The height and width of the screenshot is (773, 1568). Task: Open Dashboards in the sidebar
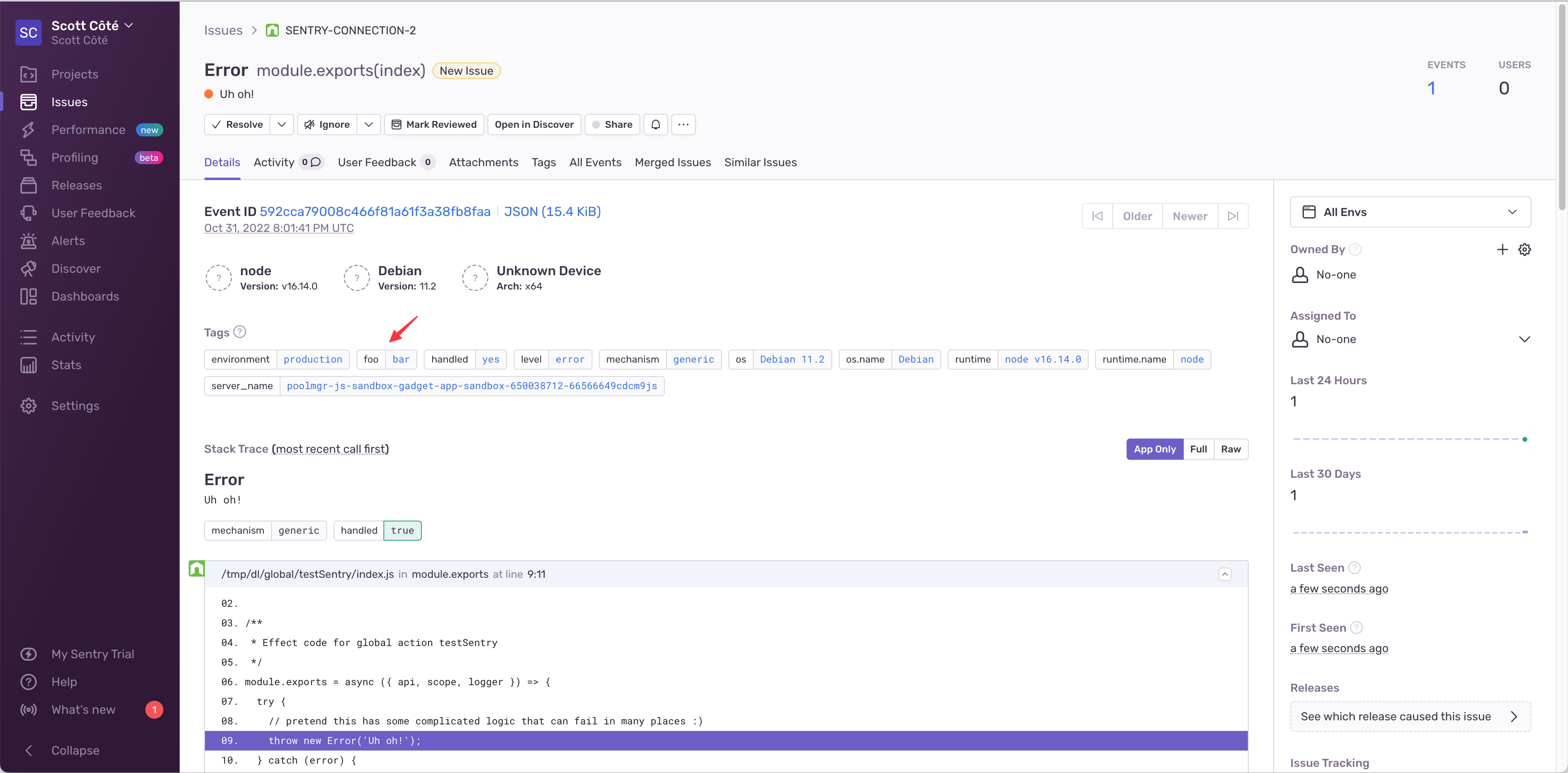click(x=85, y=296)
